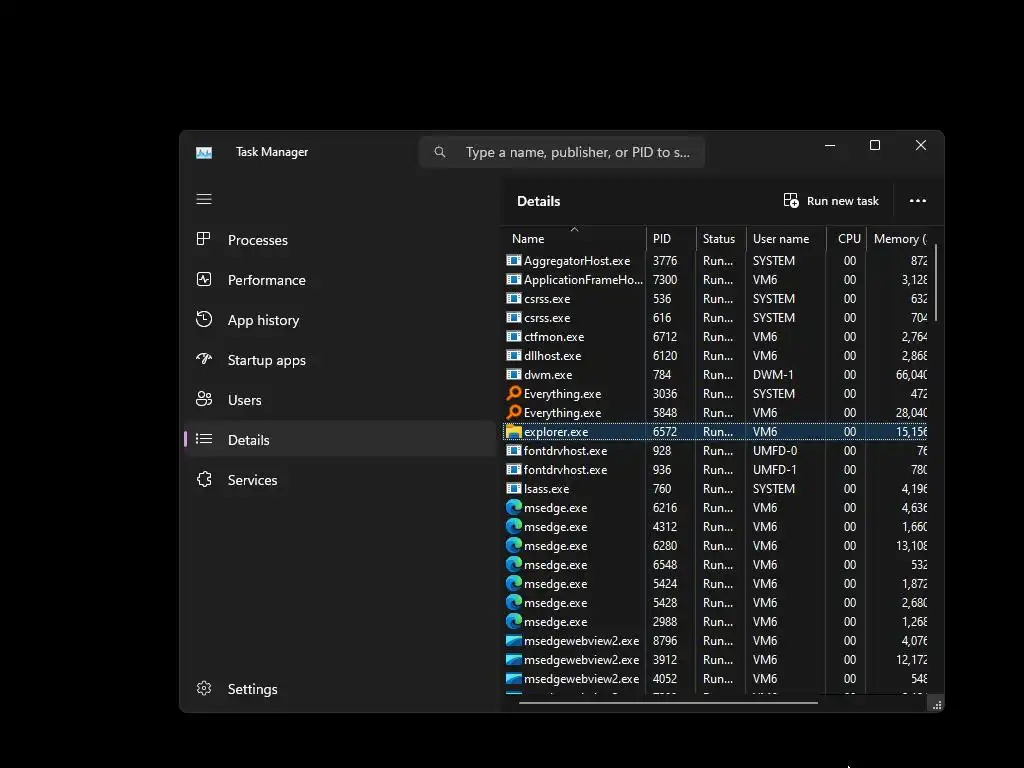
Task: Click the explorer.exe folder icon
Action: click(x=514, y=432)
